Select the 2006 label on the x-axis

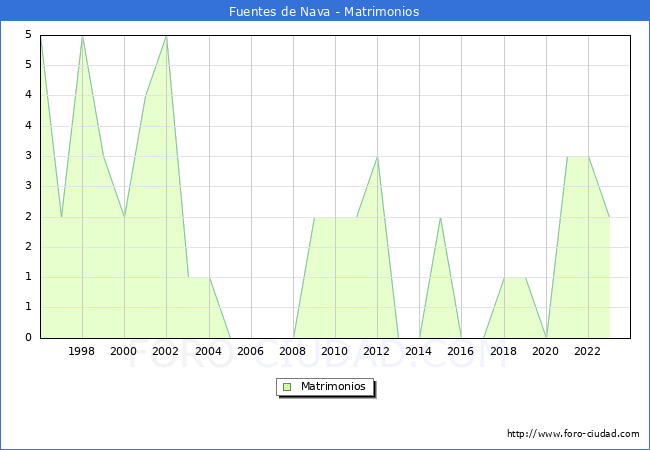250,351
